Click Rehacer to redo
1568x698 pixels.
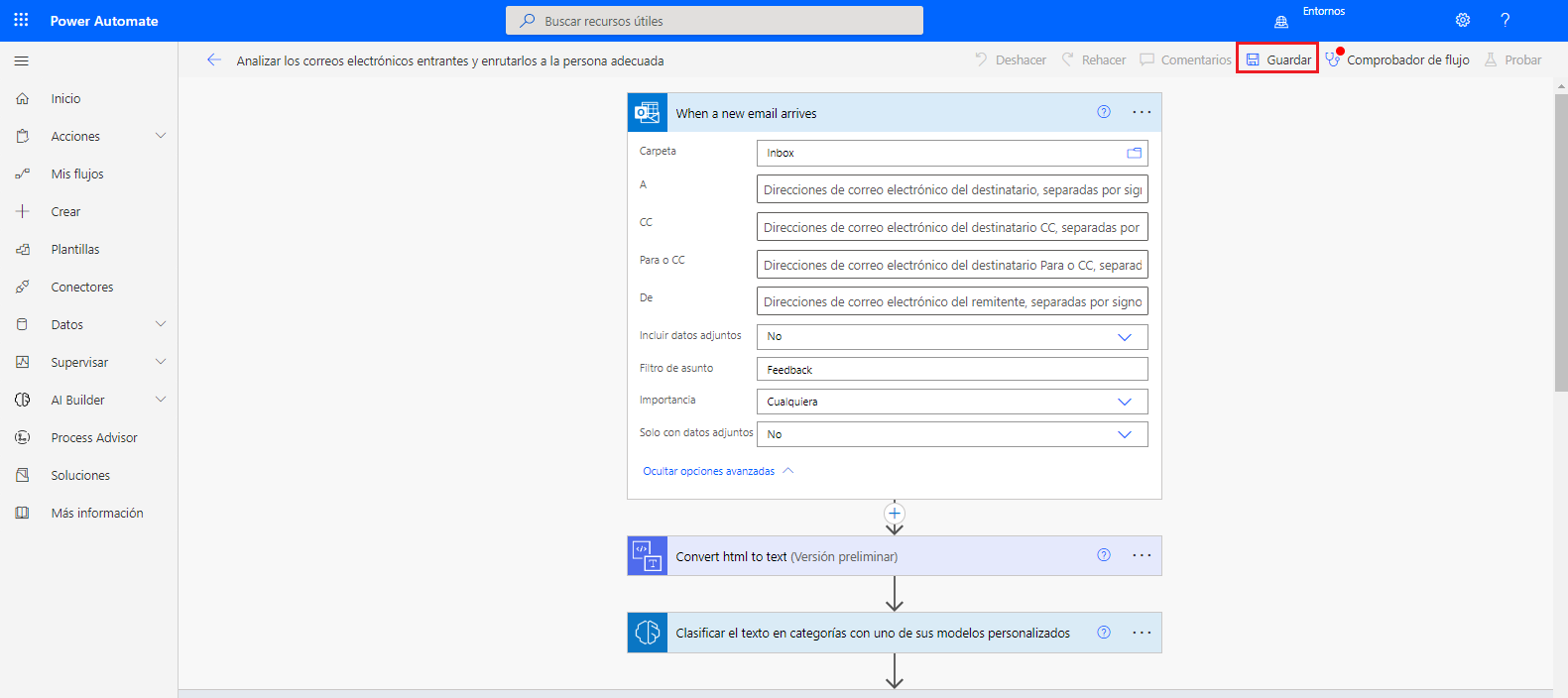1093,59
